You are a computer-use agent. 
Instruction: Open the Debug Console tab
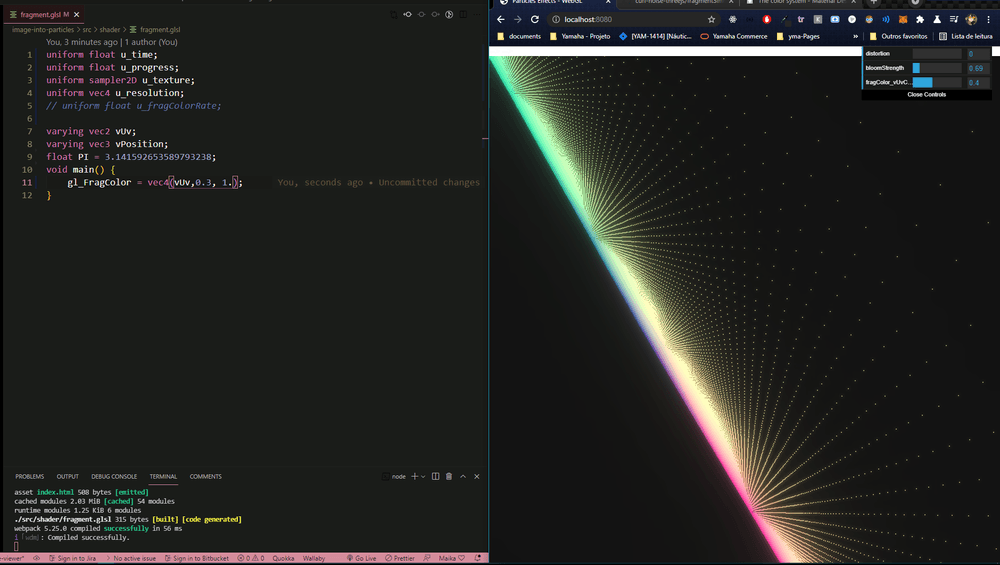pyautogui.click(x=114, y=476)
